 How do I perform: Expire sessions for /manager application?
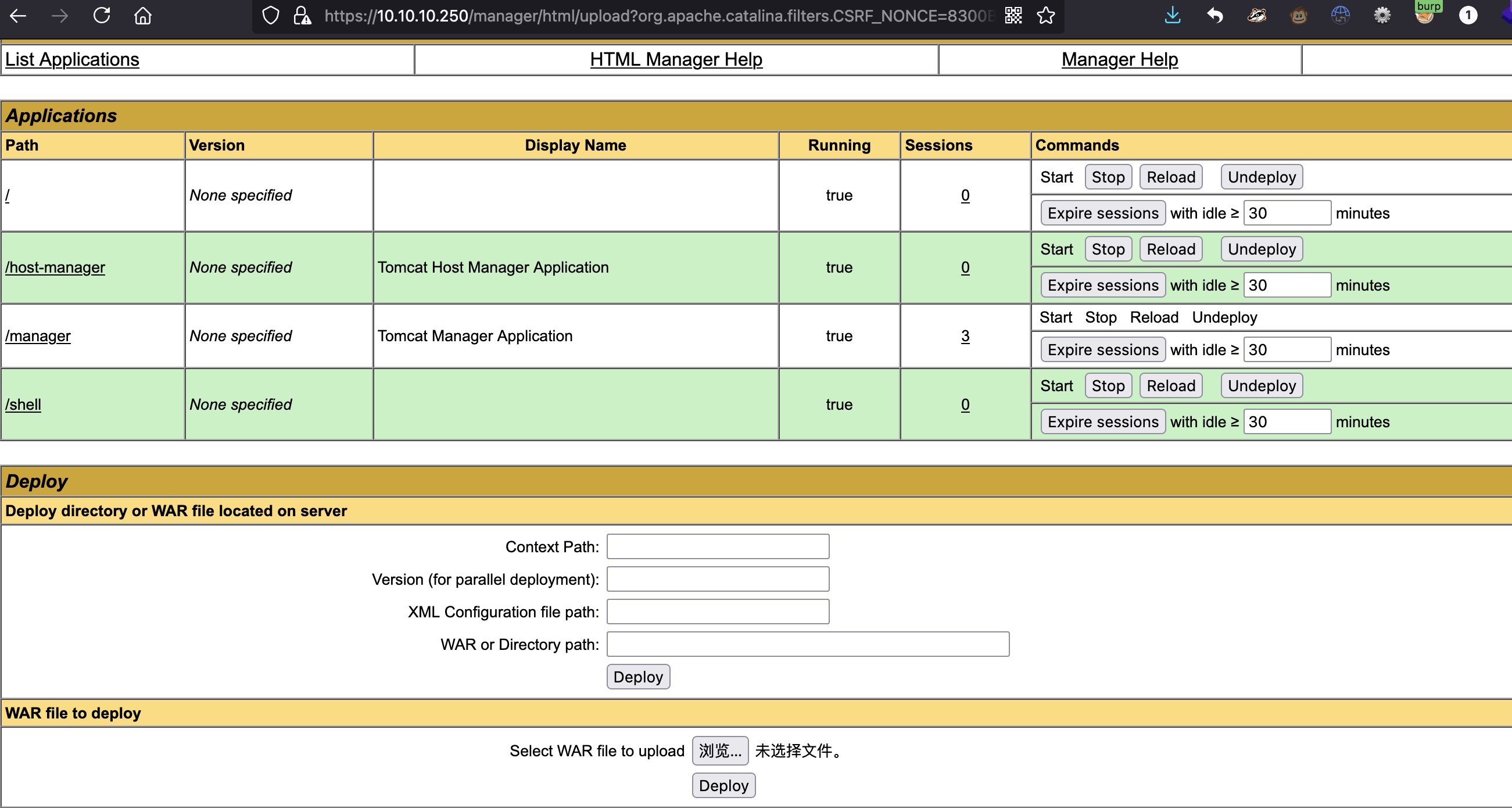[x=1102, y=350]
